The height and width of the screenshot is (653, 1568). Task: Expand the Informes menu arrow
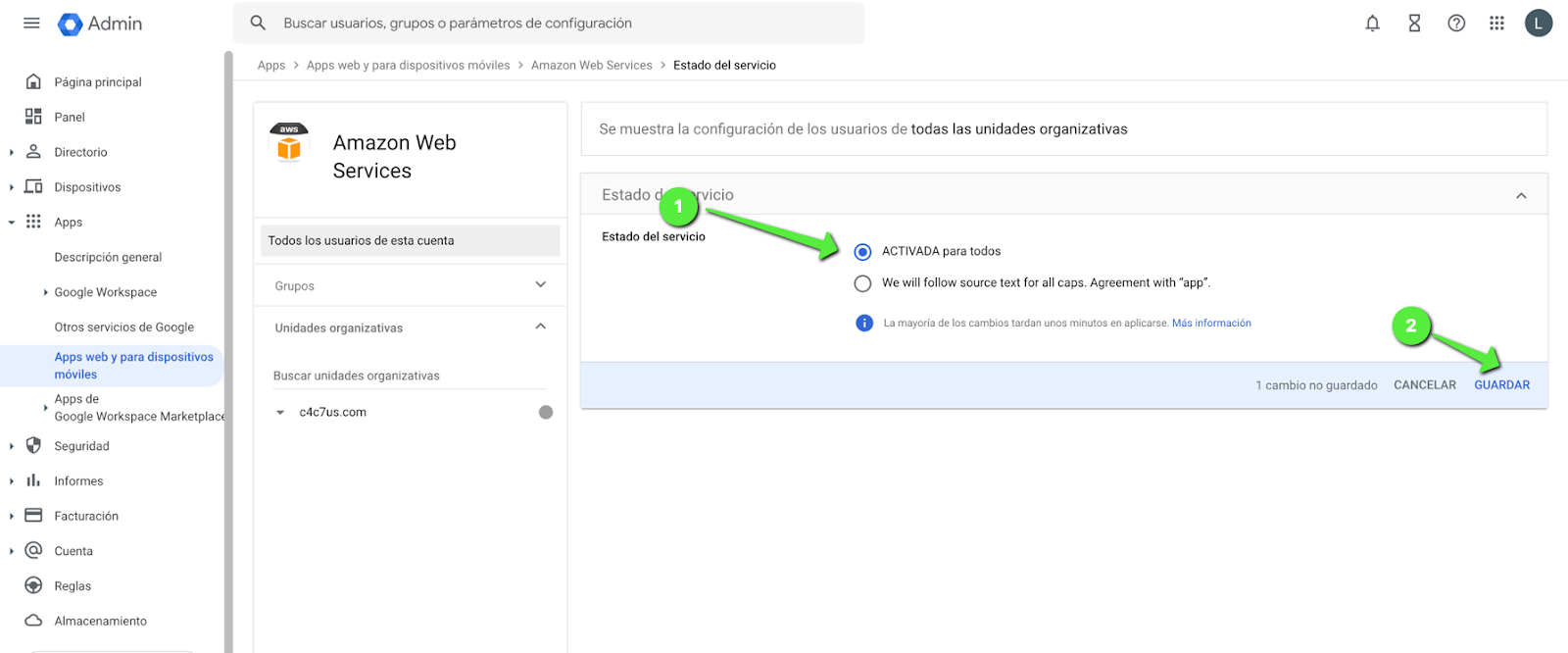(x=11, y=481)
